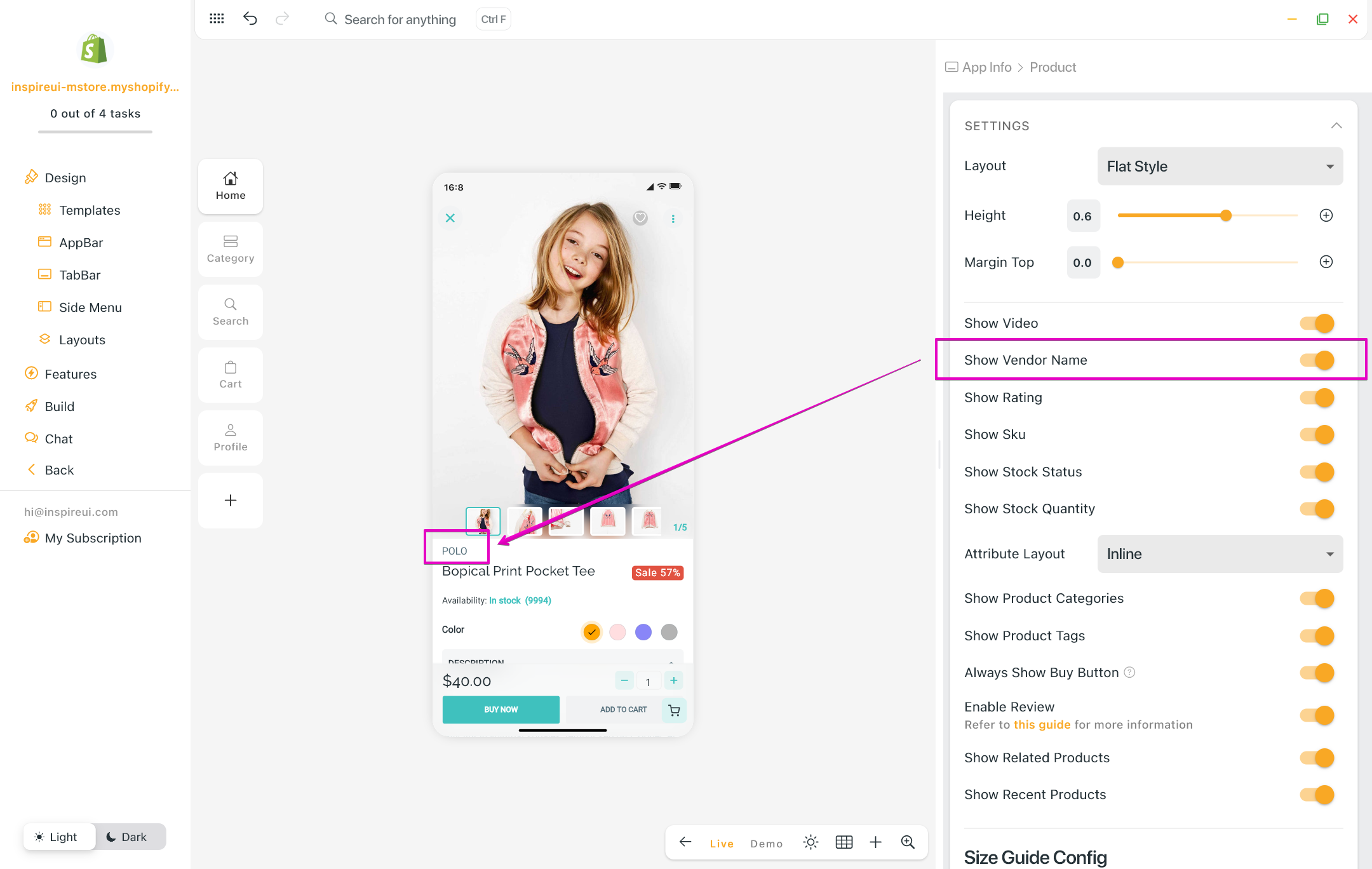Disable Show Vendor Name toggle
This screenshot has width=1372, height=869.
pos(1317,360)
